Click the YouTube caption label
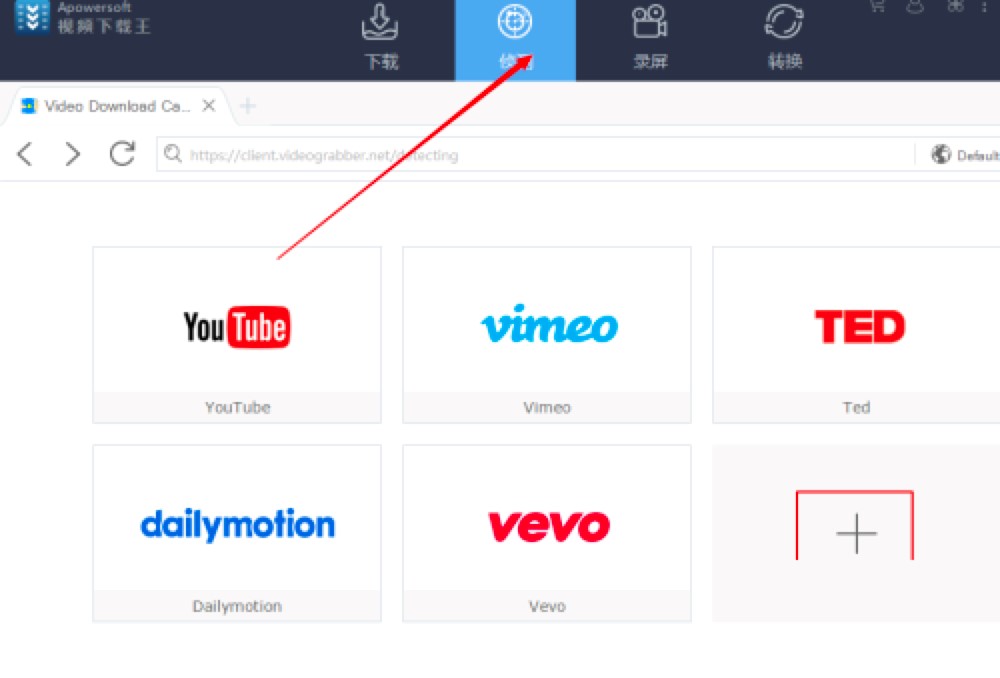Screen dimensions: 1000x678 (237, 408)
